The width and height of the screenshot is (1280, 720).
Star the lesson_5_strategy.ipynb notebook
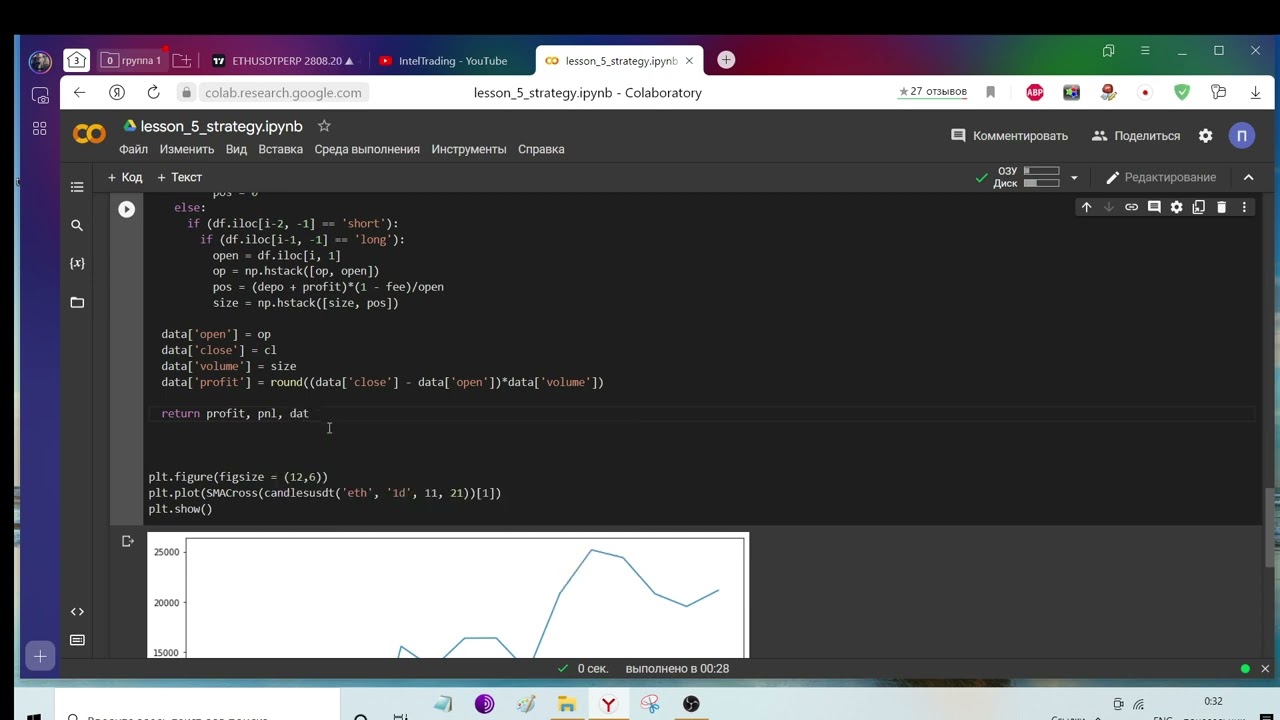[324, 126]
